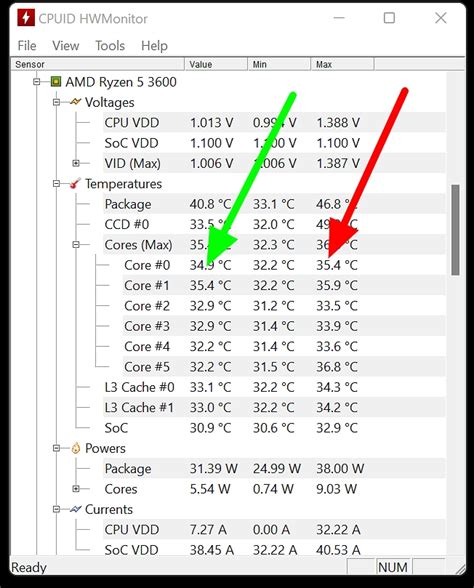
Task: Open the Tools menu
Action: pyautogui.click(x=110, y=46)
